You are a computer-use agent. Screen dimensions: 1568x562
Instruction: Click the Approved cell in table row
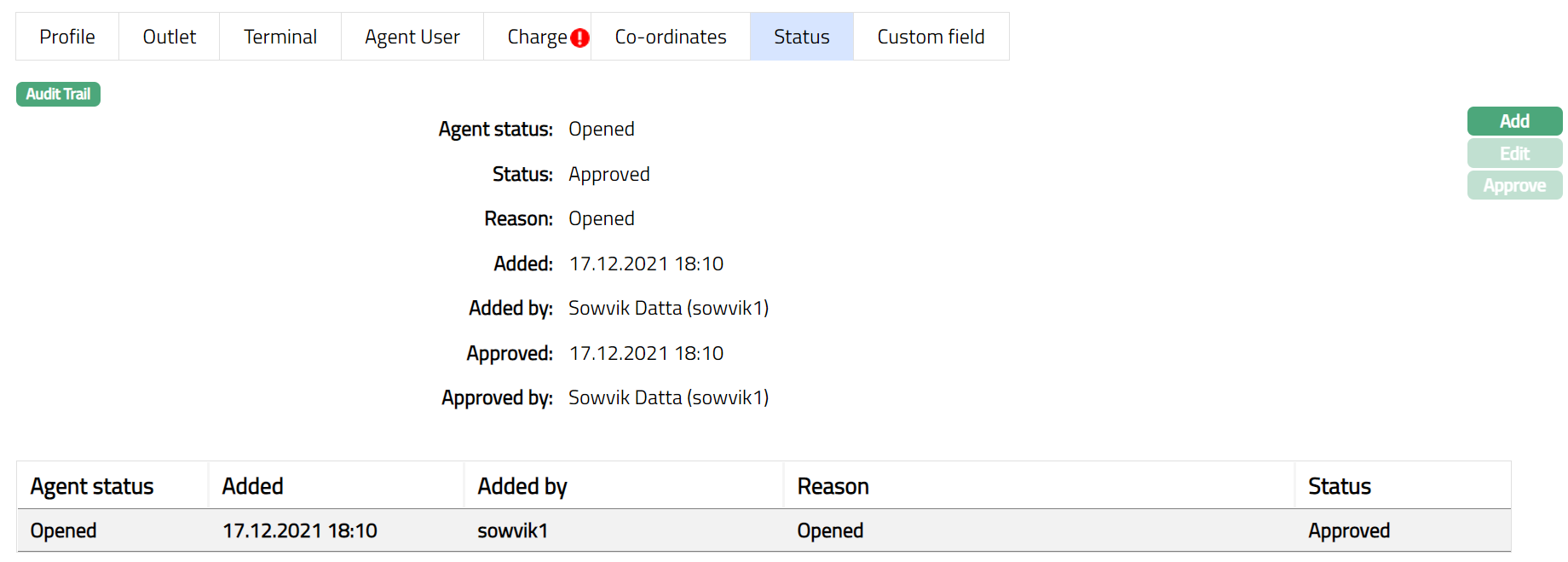1348,530
